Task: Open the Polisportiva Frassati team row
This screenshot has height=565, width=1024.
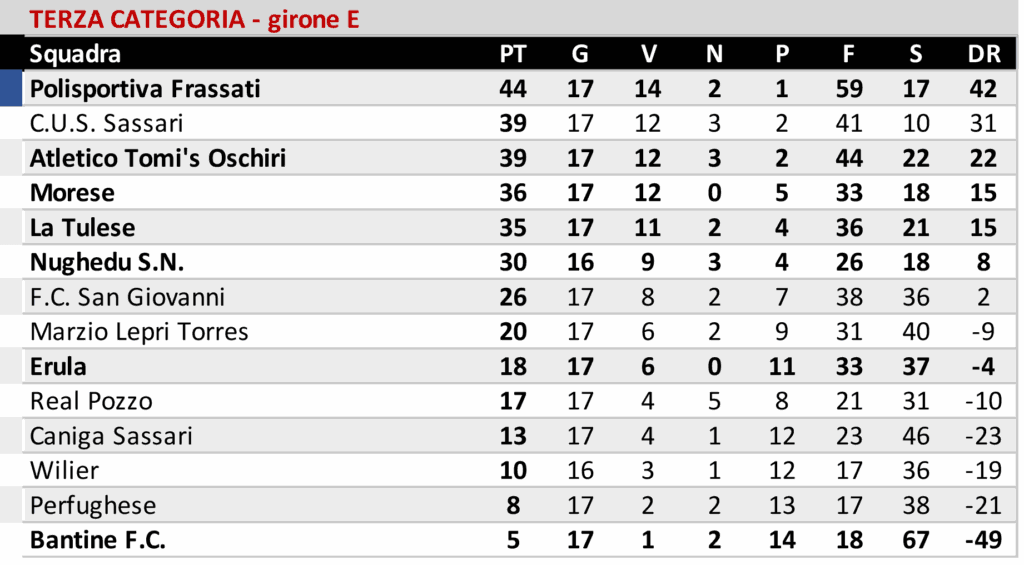Action: pos(145,89)
